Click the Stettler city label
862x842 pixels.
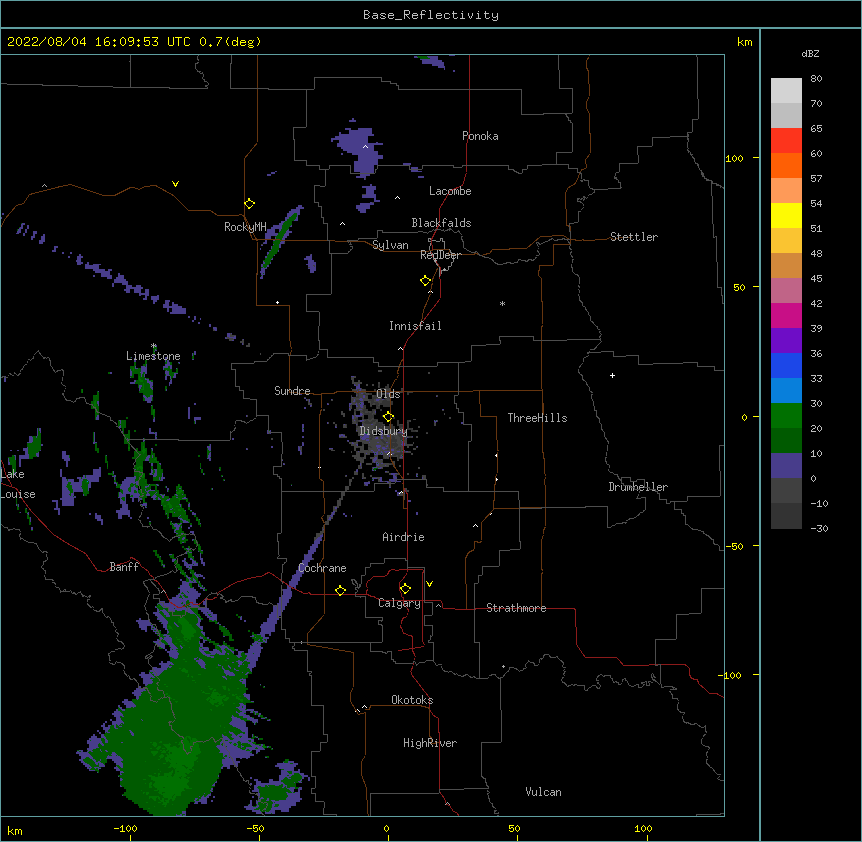[634, 237]
